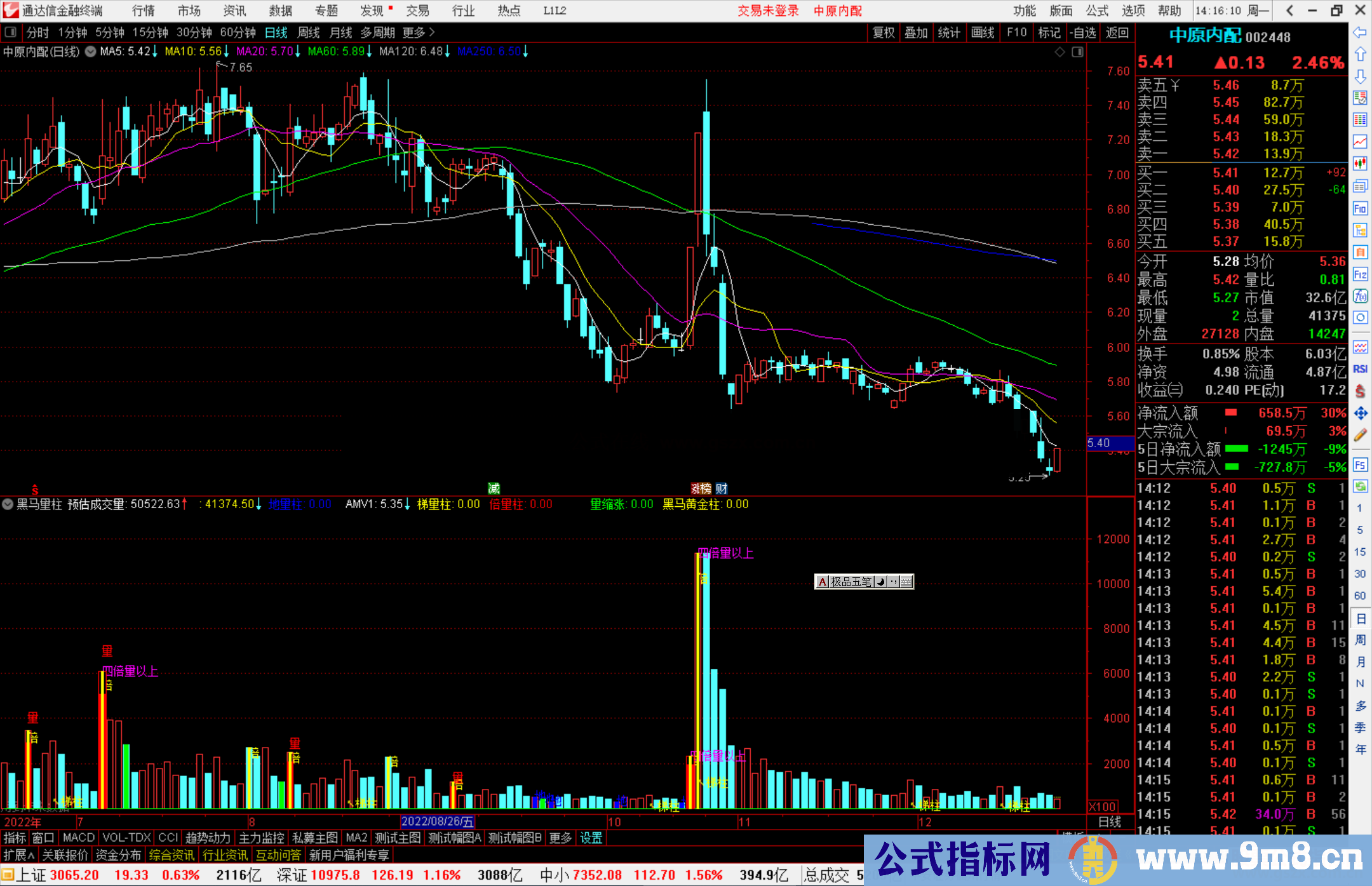
Task: Open the candlestick chart sidebar icon
Action: coord(1360,163)
